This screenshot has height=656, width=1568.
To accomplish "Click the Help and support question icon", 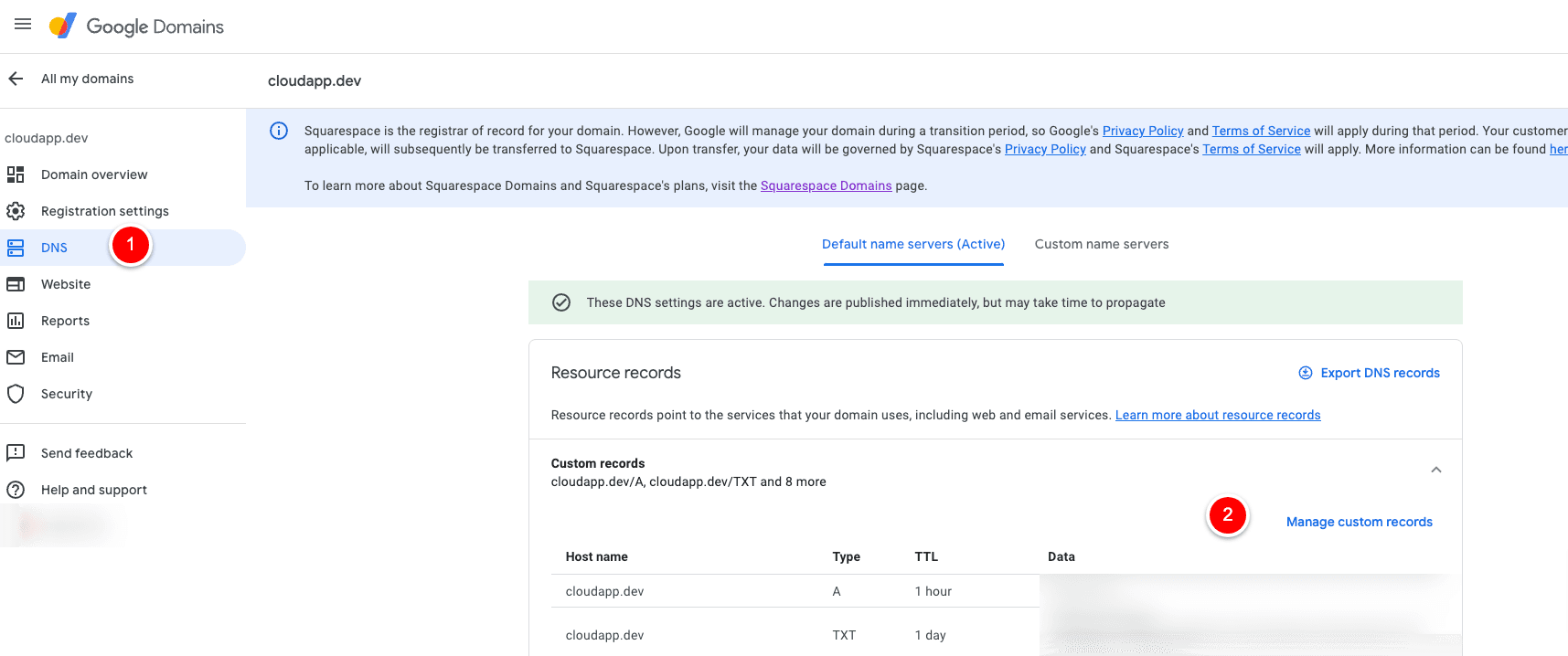I will click(x=16, y=490).
